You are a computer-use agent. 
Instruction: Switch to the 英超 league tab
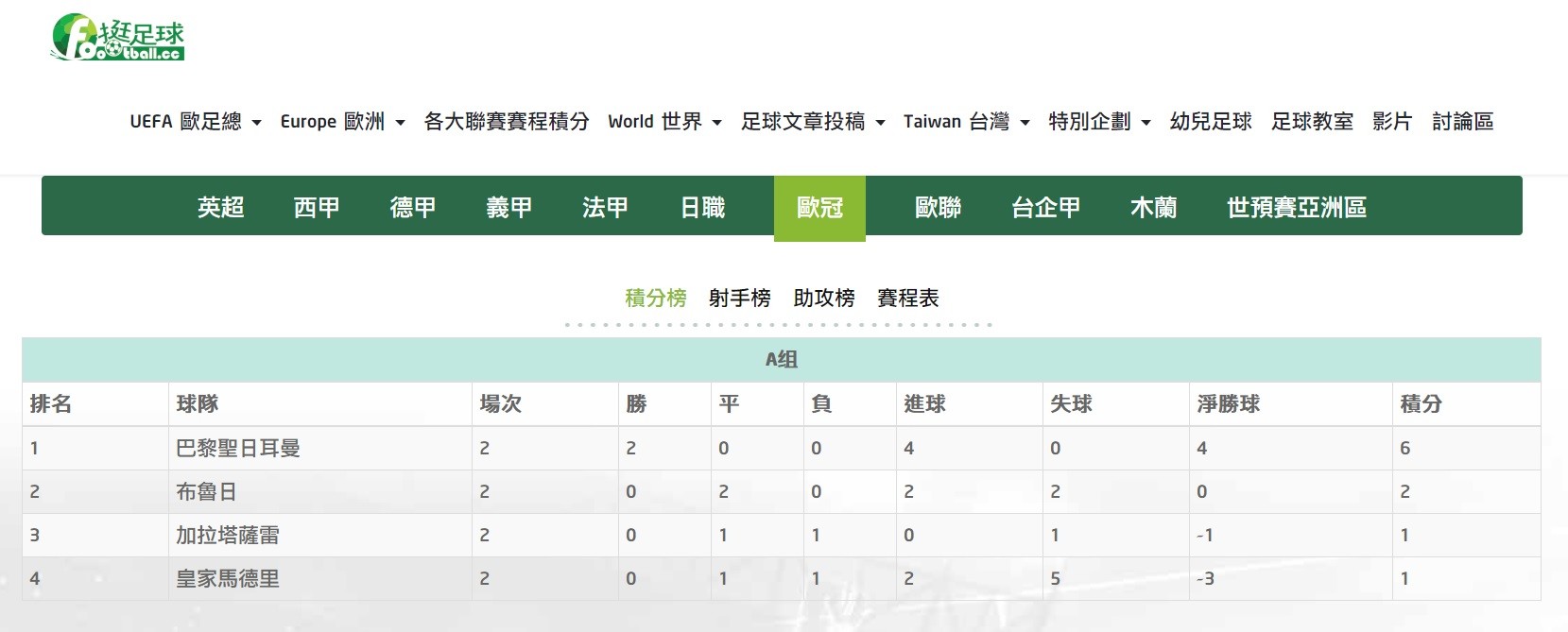coord(221,207)
